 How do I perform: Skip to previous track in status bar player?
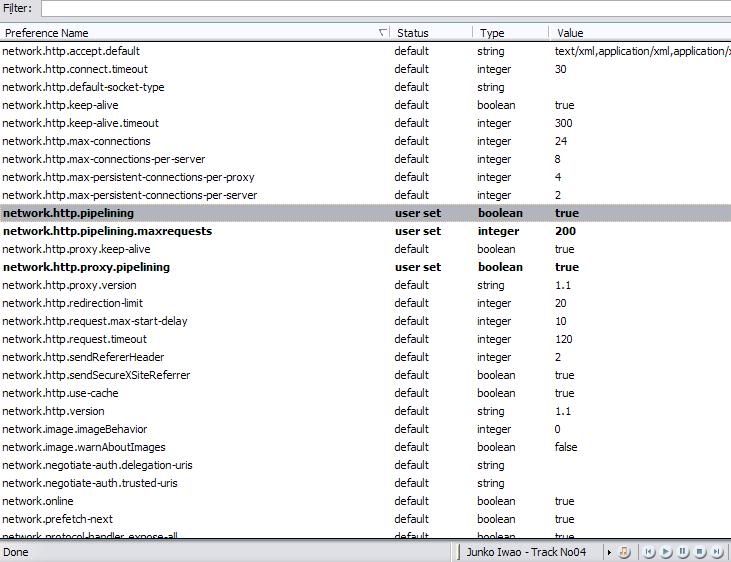[x=649, y=552]
